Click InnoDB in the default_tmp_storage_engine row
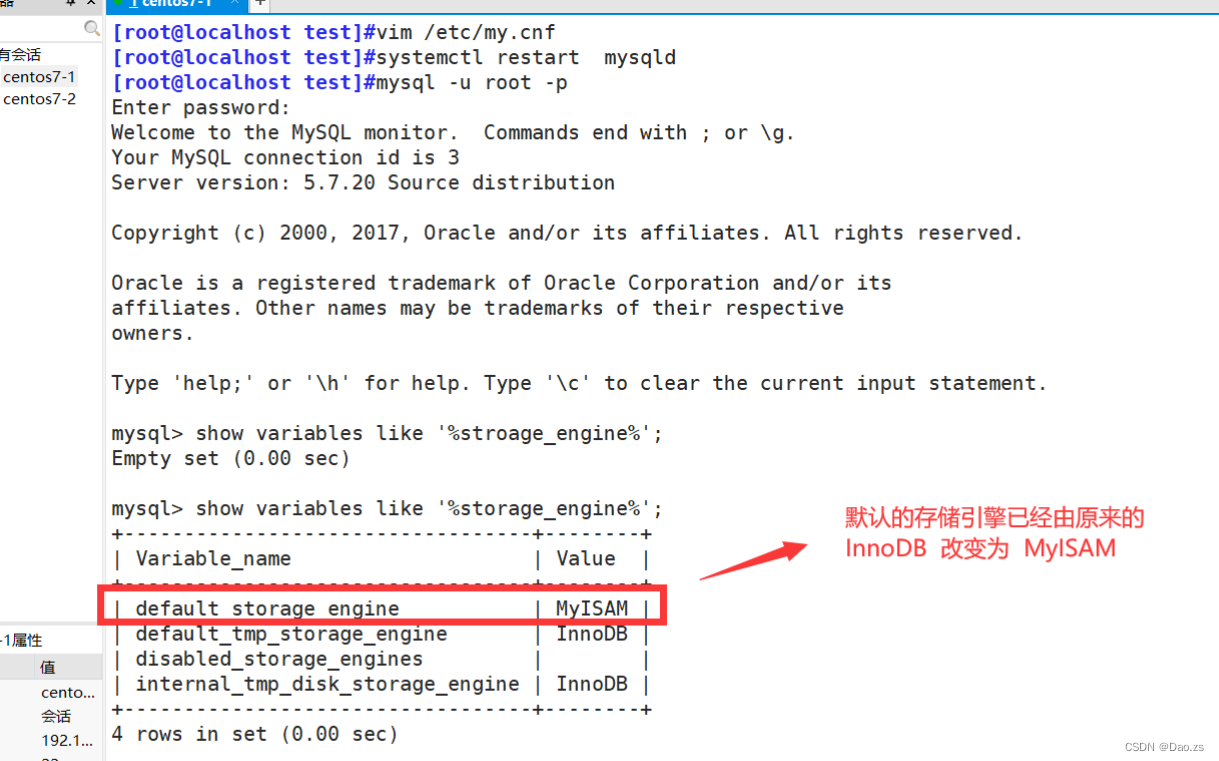 click(592, 633)
